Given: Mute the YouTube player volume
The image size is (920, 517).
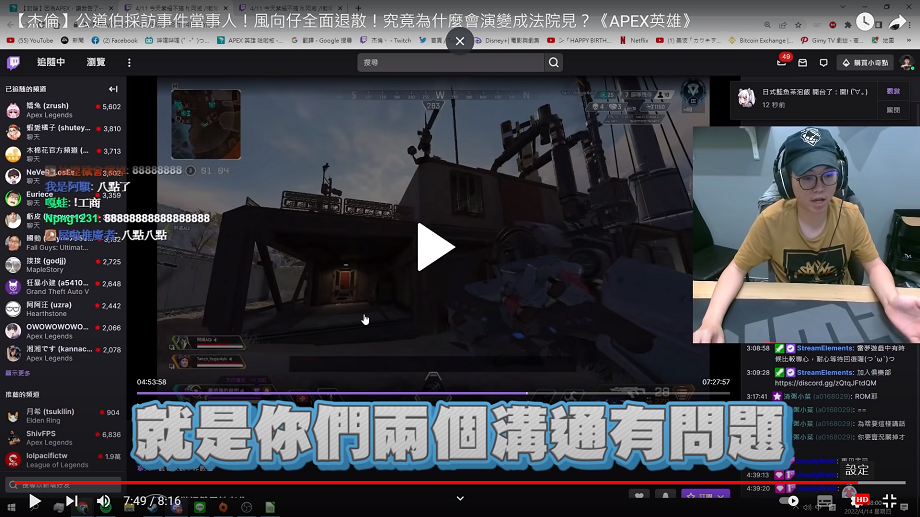Looking at the screenshot, I should 104,501.
